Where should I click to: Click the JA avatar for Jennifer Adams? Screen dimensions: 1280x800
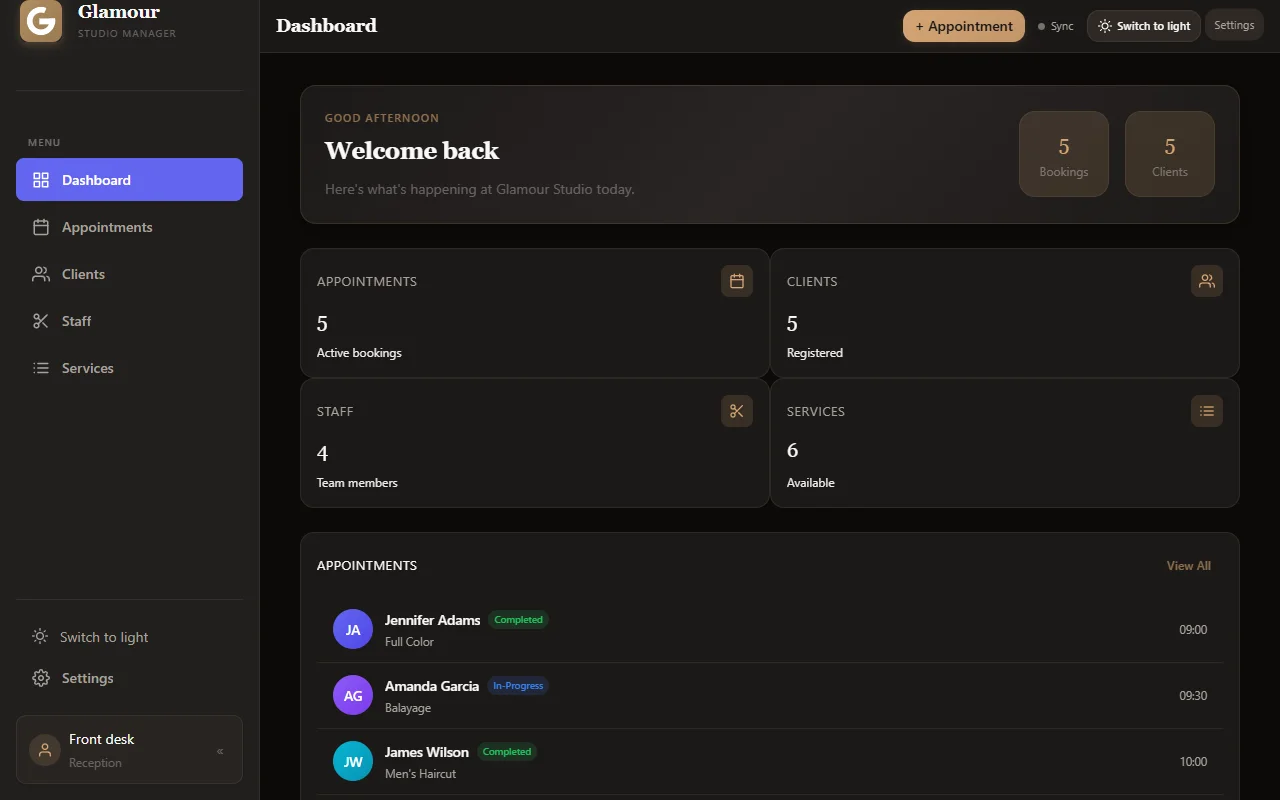pyautogui.click(x=353, y=630)
